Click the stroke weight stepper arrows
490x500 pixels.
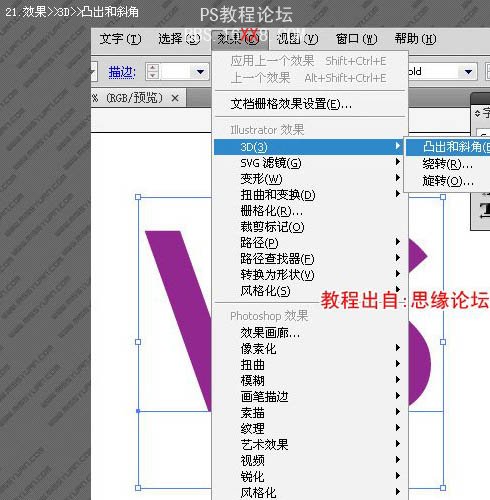click(153, 72)
